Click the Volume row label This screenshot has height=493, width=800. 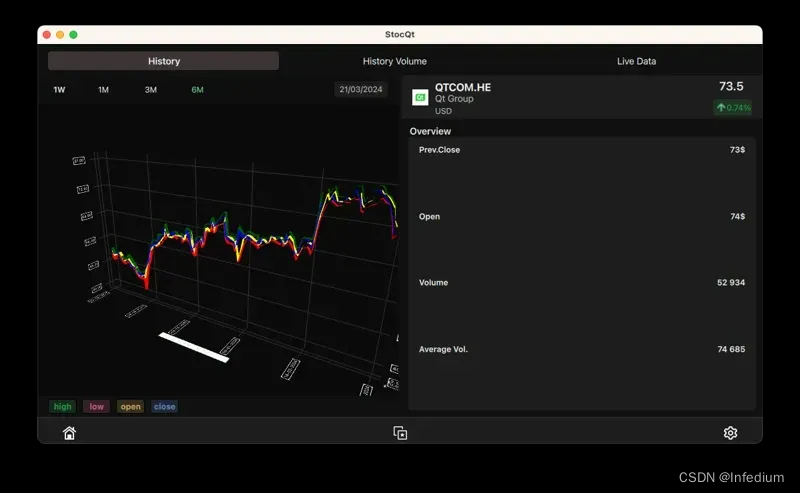(x=433, y=282)
